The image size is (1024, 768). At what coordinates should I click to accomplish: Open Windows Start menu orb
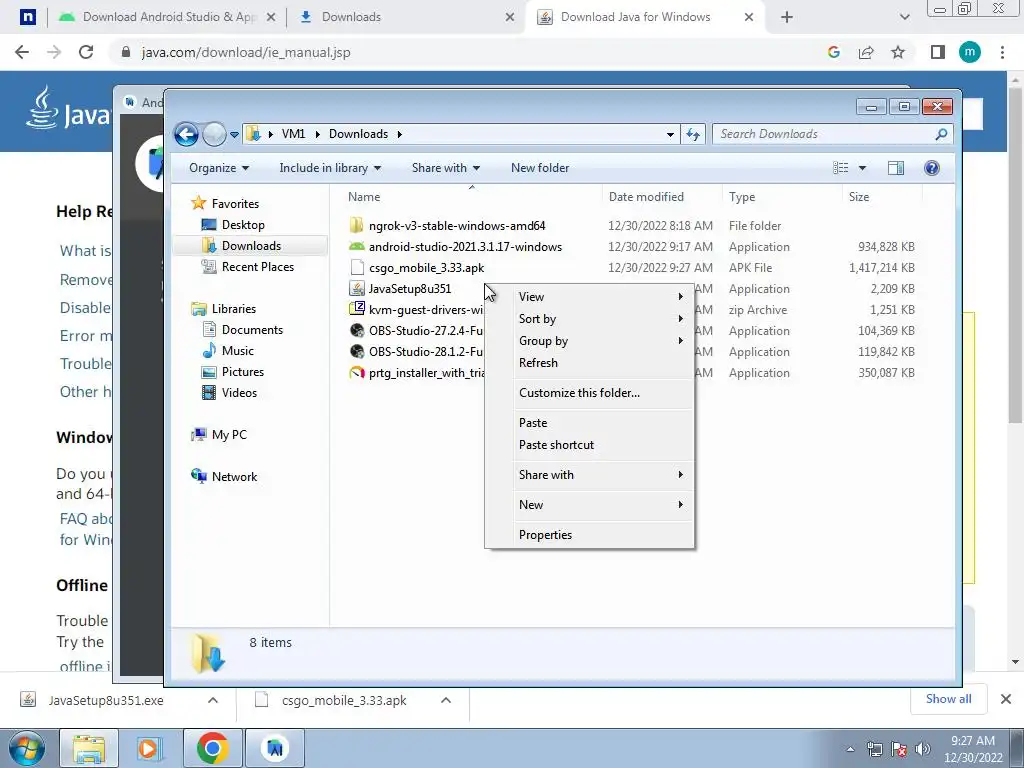27,748
